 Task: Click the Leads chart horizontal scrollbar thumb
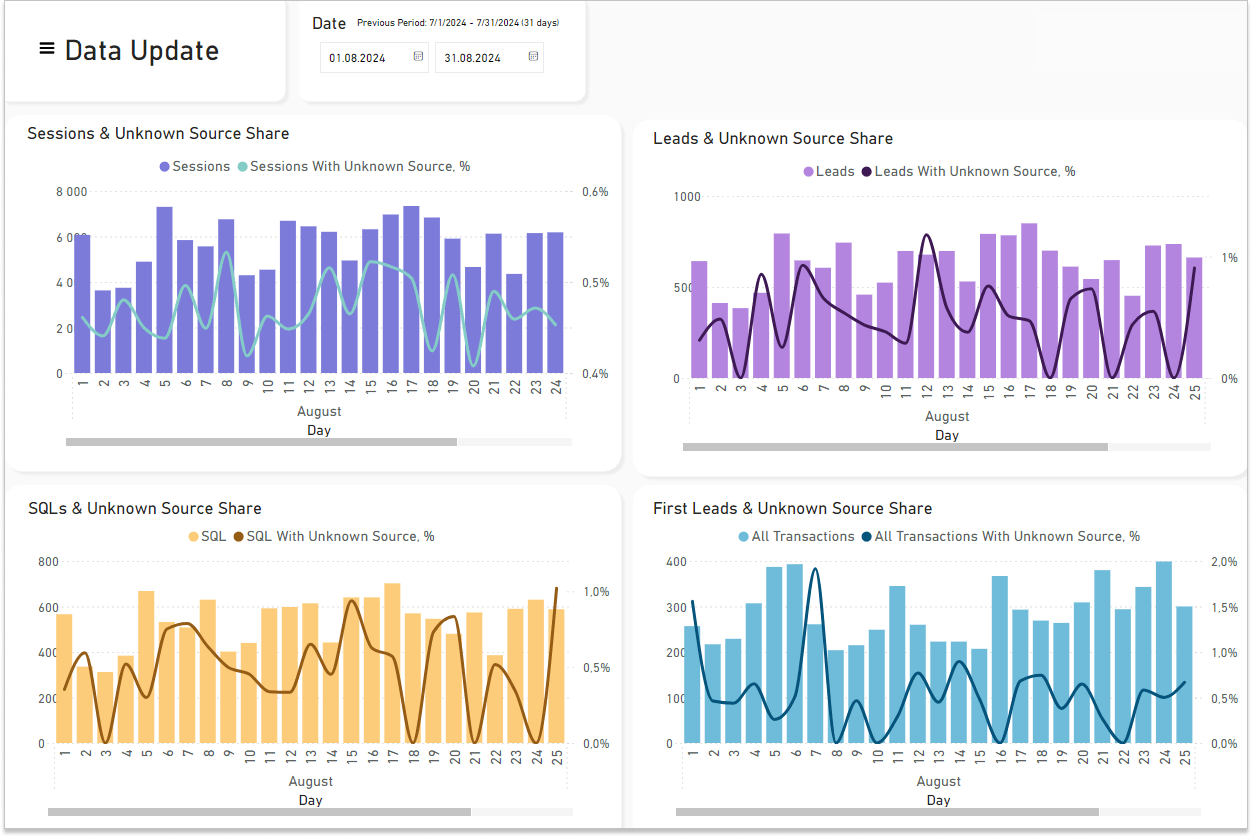[895, 447]
